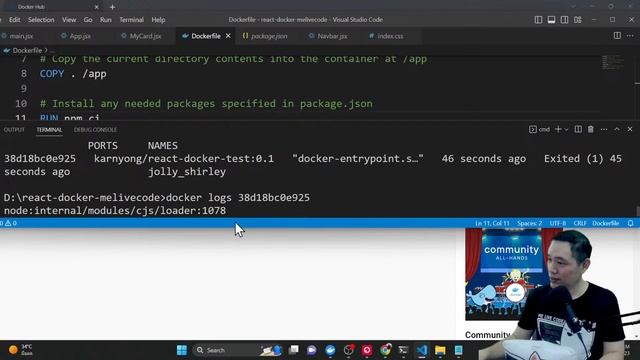Click the editor minimap
This screenshot has width=640, height=360.
pyautogui.click(x=612, y=62)
